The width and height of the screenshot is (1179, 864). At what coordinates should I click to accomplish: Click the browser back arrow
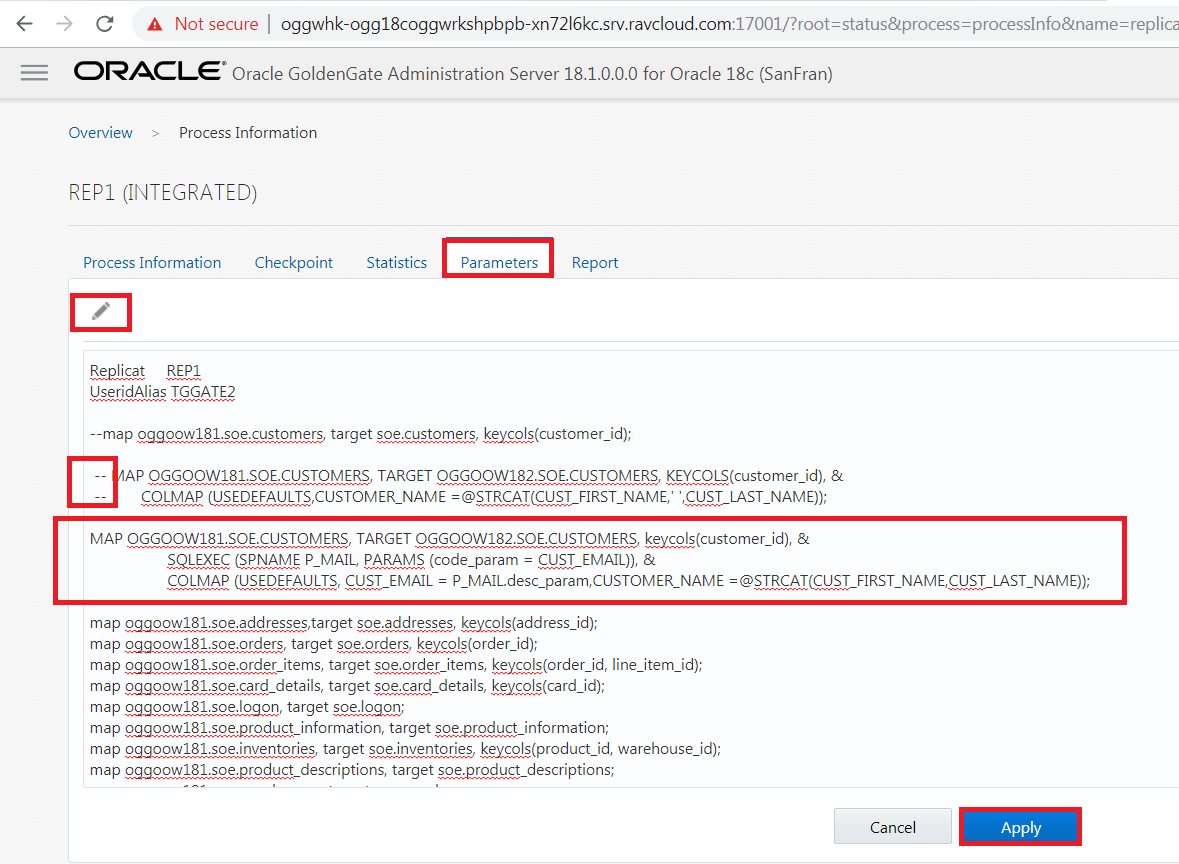click(25, 24)
